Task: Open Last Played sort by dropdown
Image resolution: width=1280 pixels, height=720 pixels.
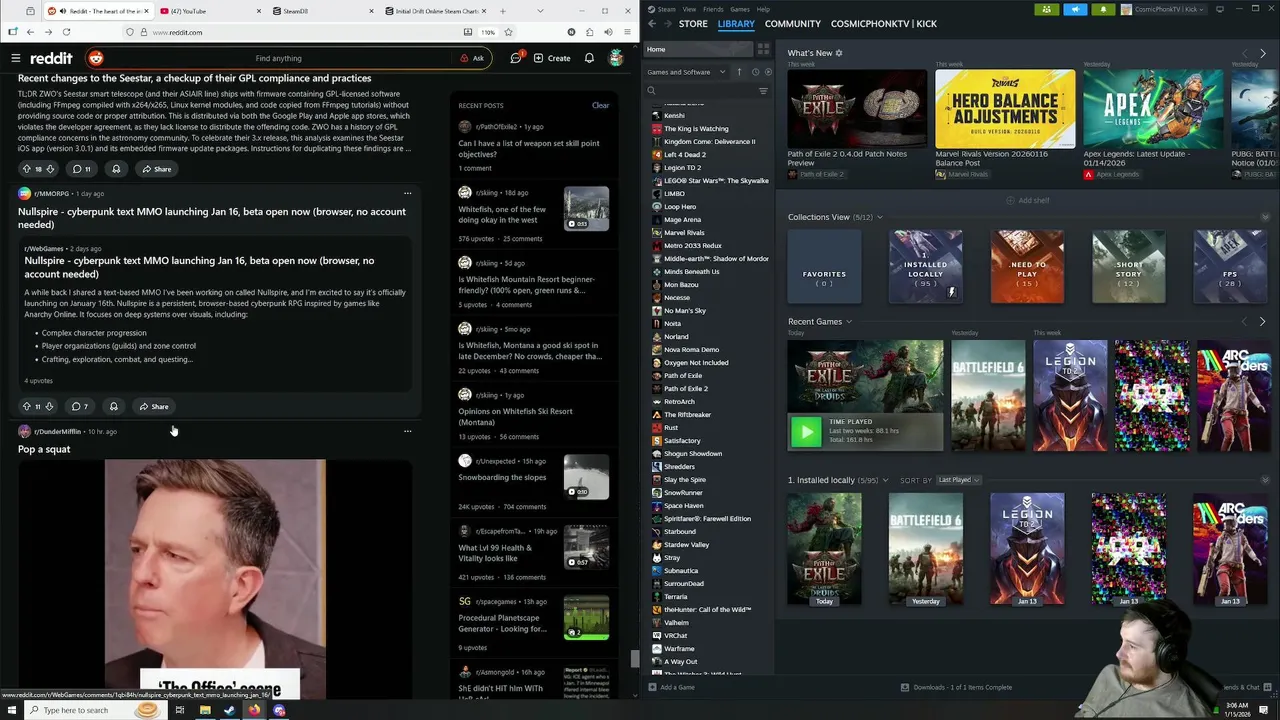Action: [x=958, y=480]
